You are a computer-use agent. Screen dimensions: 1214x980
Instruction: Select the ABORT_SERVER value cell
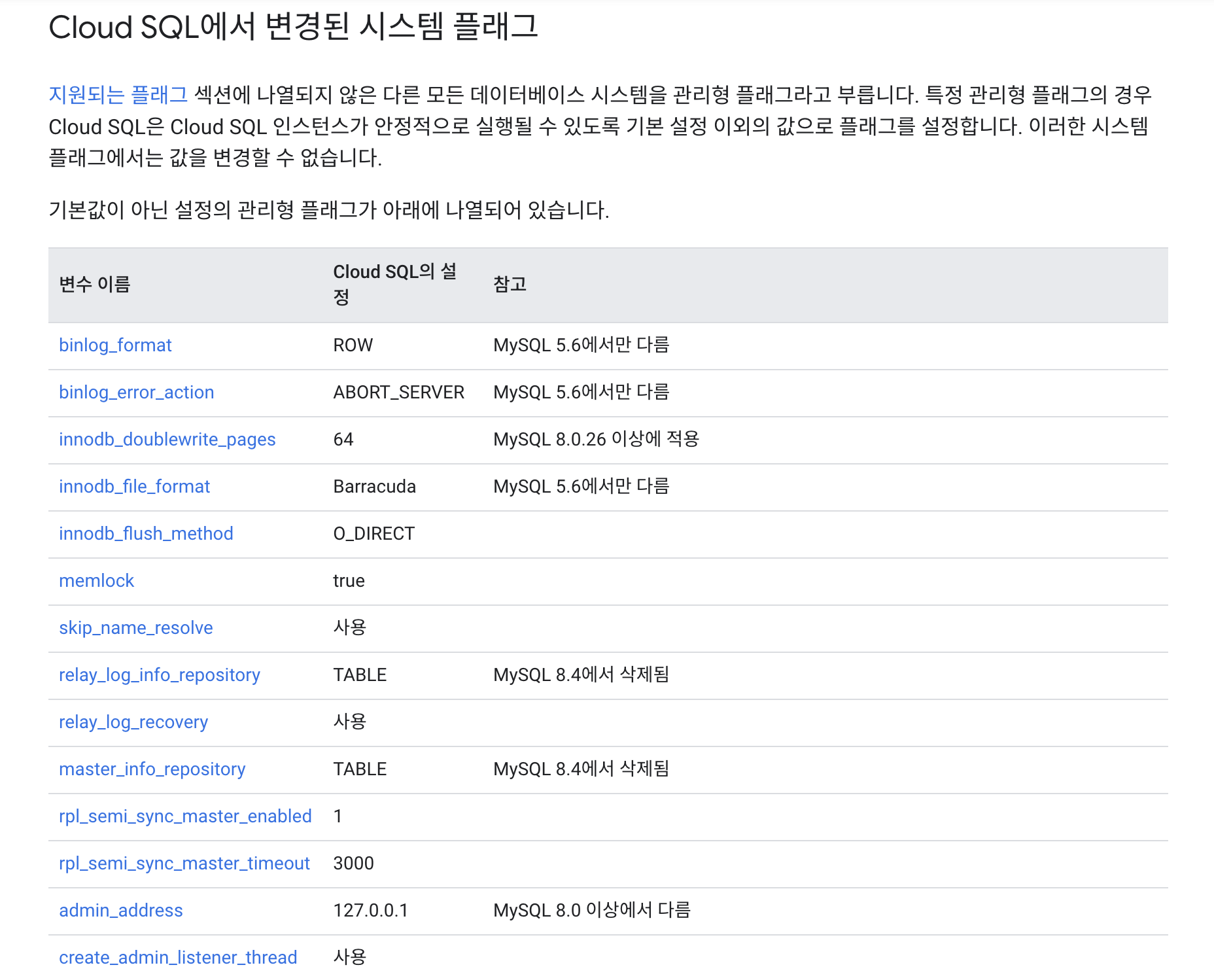[x=399, y=393]
